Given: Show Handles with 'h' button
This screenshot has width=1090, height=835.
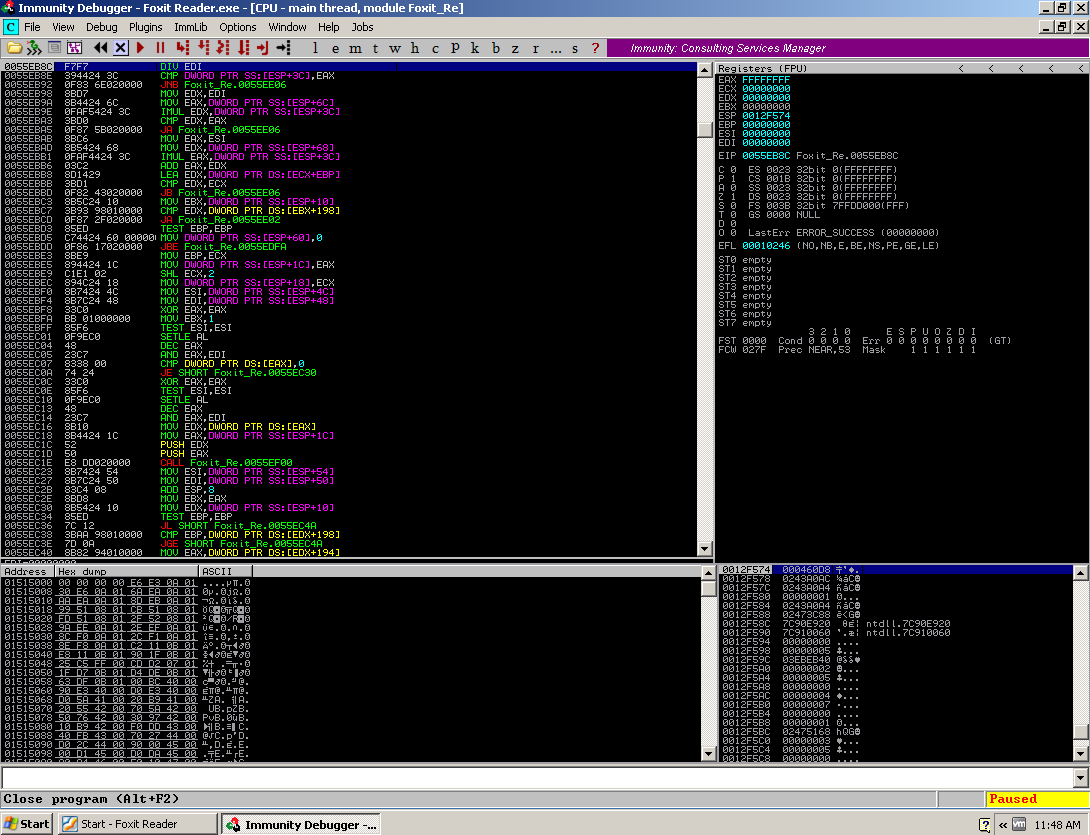Looking at the screenshot, I should pos(415,48).
